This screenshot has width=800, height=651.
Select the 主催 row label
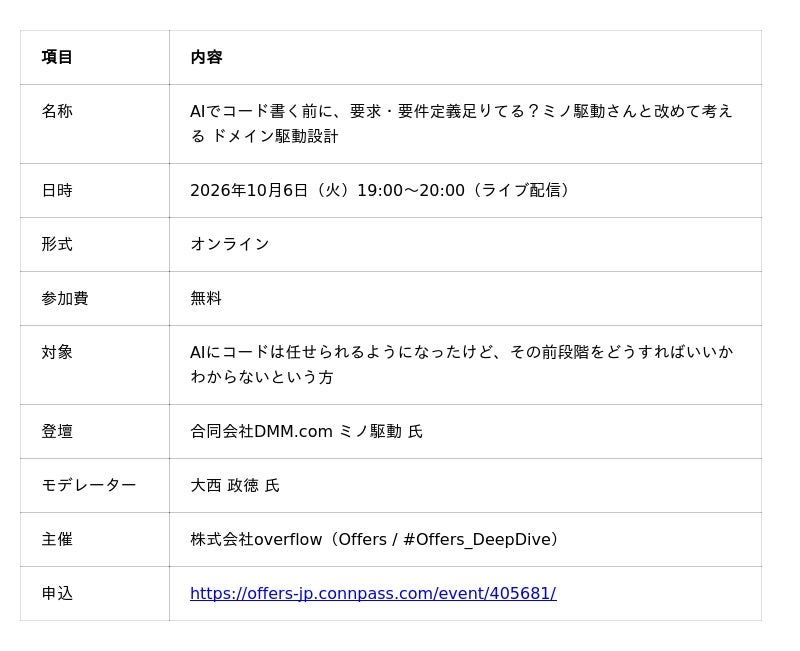pos(57,539)
